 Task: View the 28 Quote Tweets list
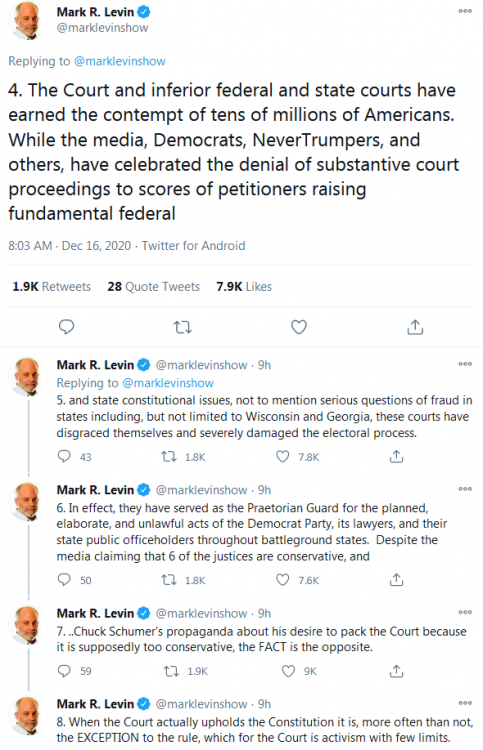tap(154, 287)
